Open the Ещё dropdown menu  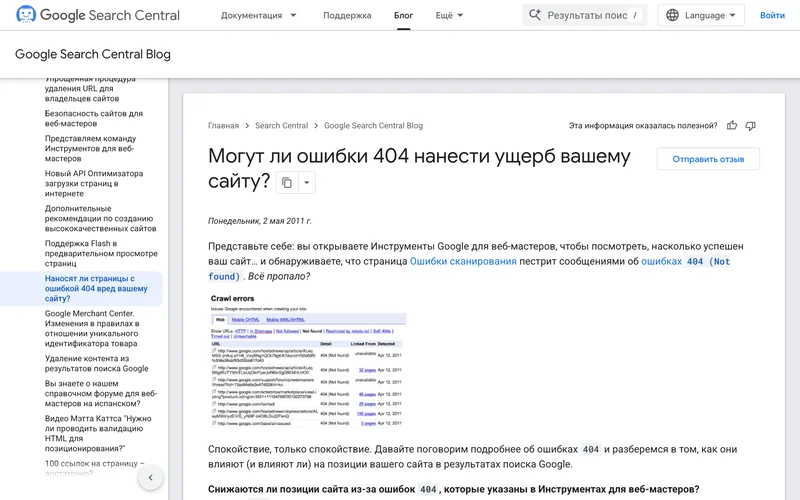[x=449, y=15]
